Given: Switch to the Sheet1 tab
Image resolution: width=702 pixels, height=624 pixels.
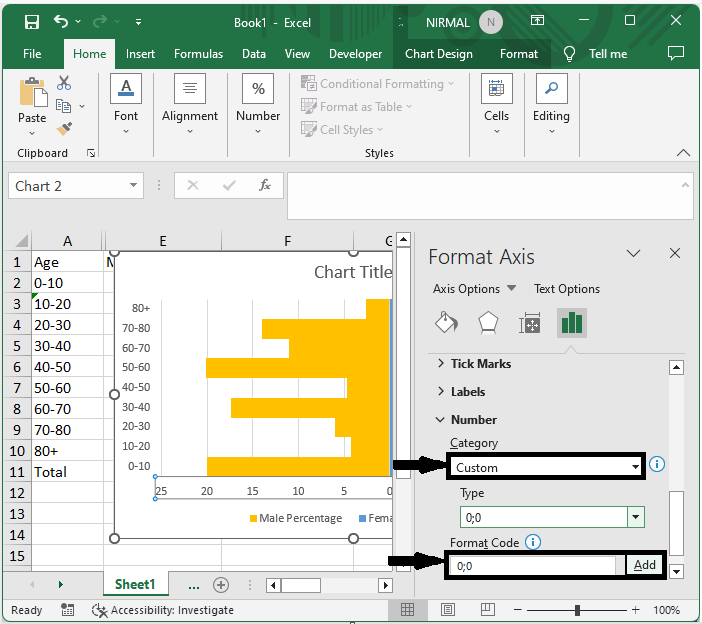Looking at the screenshot, I should tap(135, 584).
